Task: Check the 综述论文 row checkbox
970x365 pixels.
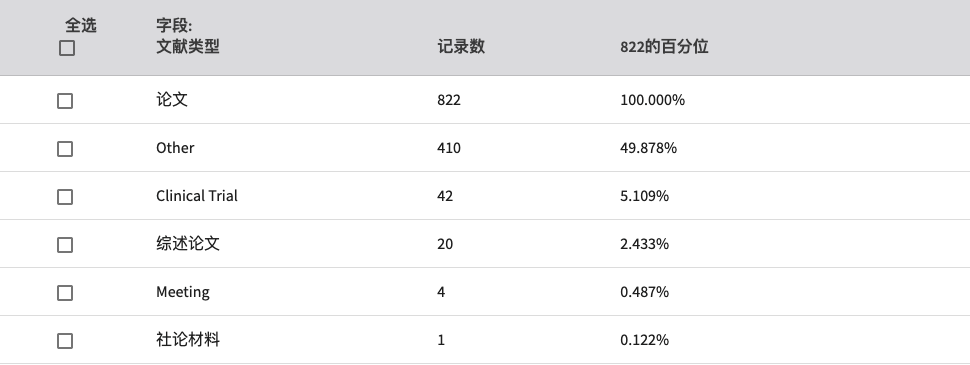Action: (x=65, y=245)
